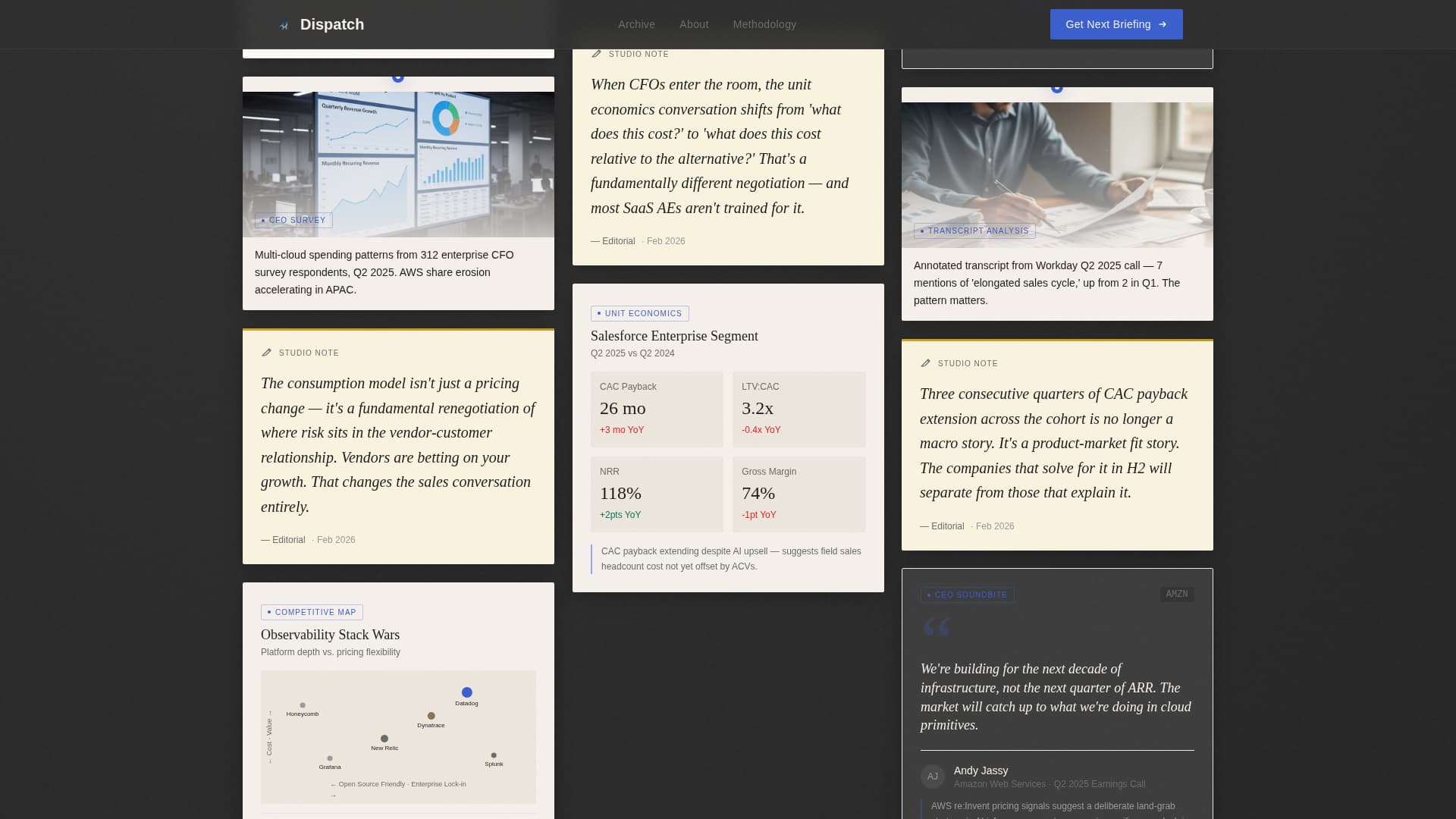The image size is (1456, 819).
Task: Click the Workday annotated transcript description
Action: click(1046, 283)
